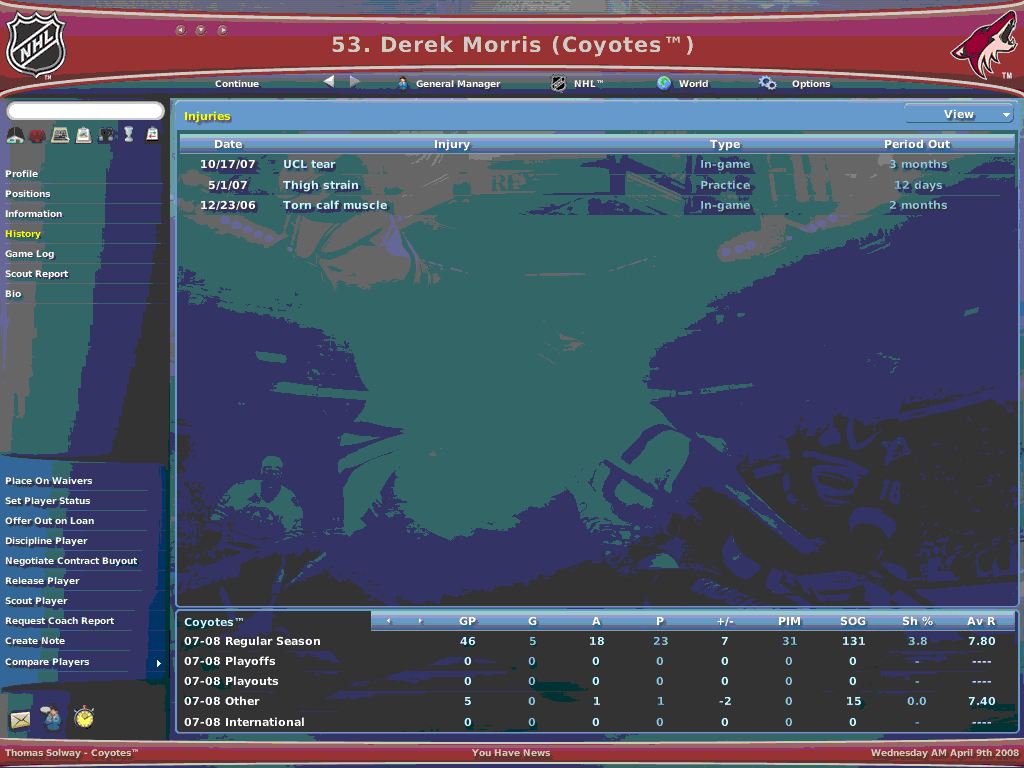
Task: Click the 07-08 Playoffs stats row
Action: (597, 662)
